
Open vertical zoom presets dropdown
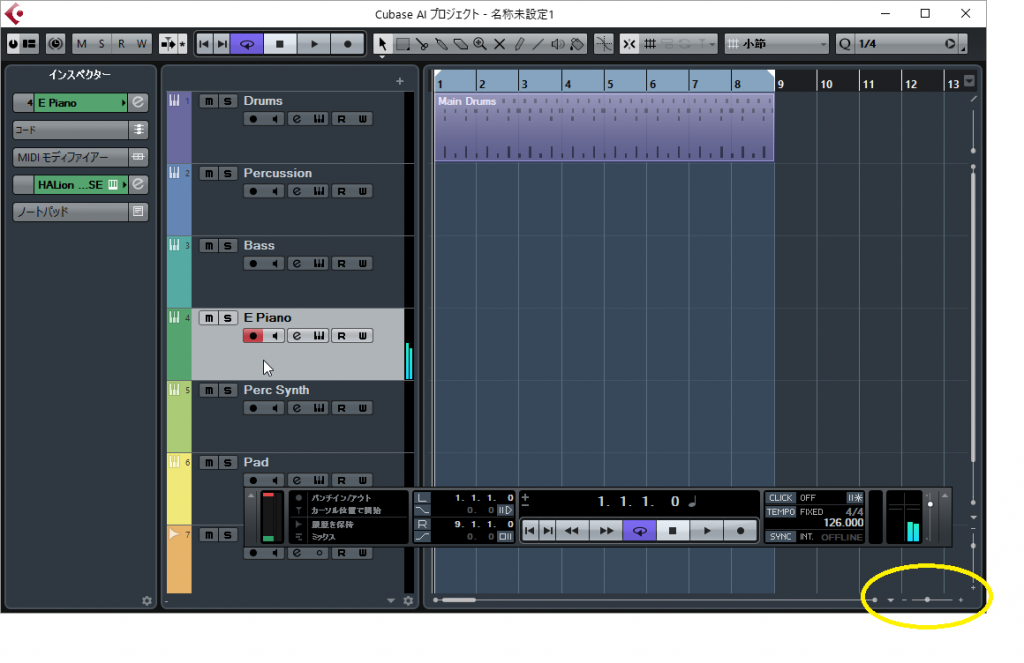click(x=974, y=518)
